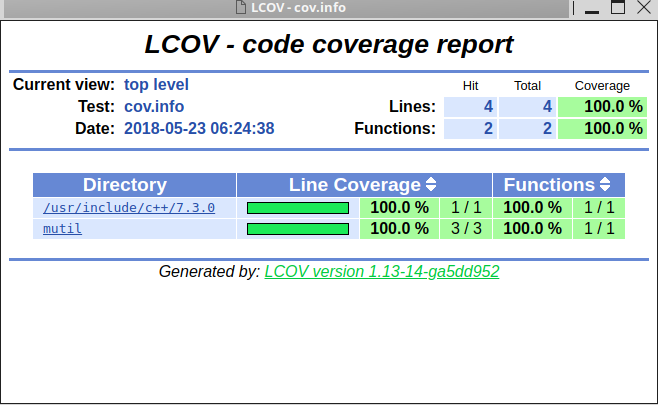This screenshot has width=658, height=405.
Task: Open the /usr/include/c++/7.3.0 directory link
Action: (129, 208)
